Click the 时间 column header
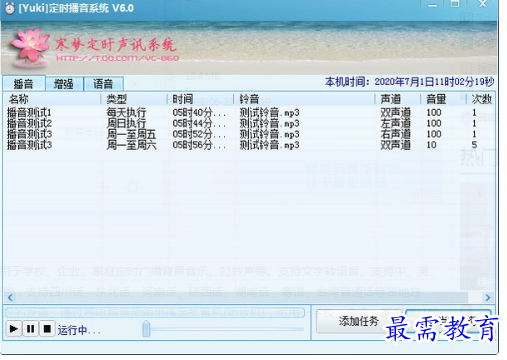Image resolution: width=507 pixels, height=360 pixels. (x=200, y=99)
